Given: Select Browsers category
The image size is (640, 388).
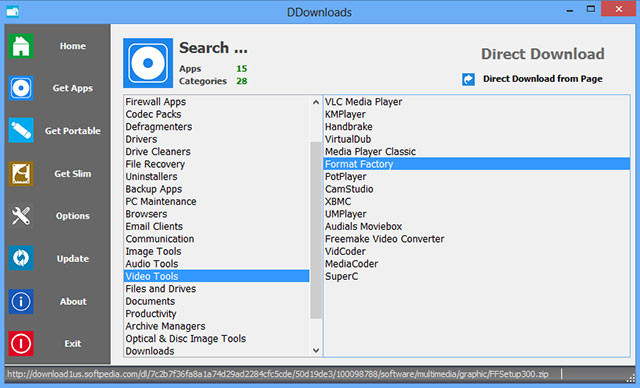Looking at the screenshot, I should tap(217, 214).
